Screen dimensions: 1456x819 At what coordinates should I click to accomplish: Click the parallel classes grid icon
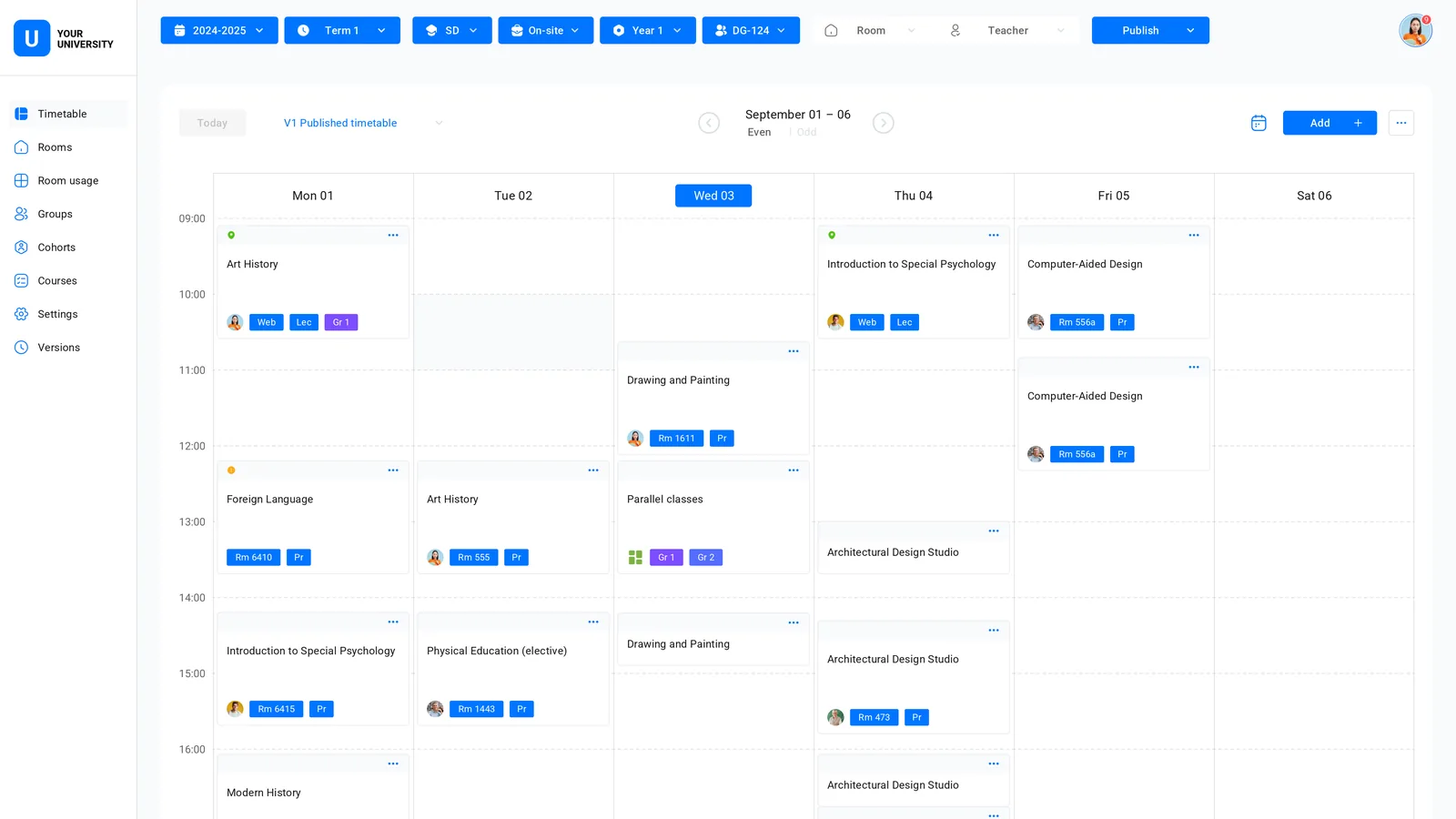coord(635,557)
